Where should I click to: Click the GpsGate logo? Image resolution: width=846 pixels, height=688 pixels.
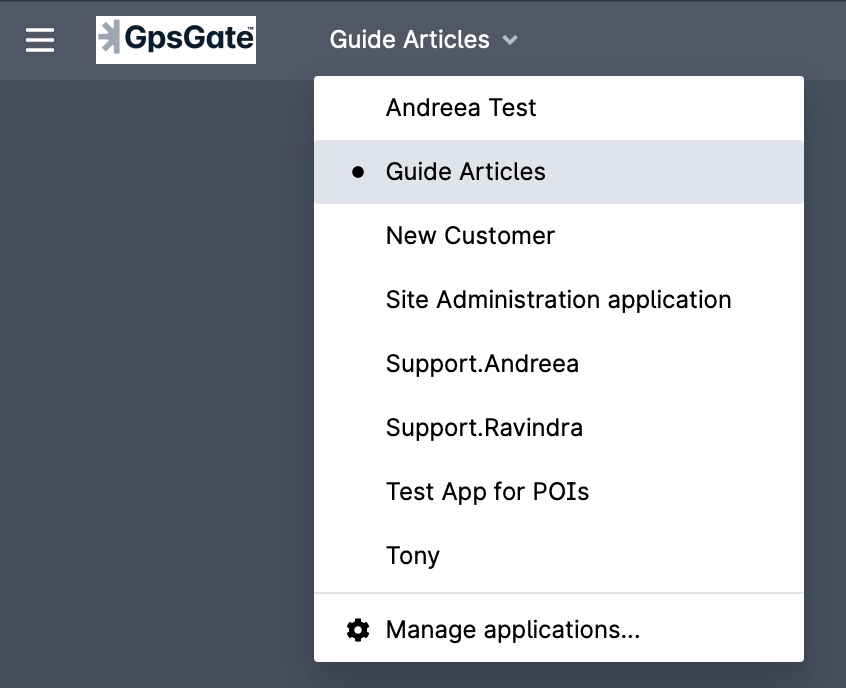(176, 40)
